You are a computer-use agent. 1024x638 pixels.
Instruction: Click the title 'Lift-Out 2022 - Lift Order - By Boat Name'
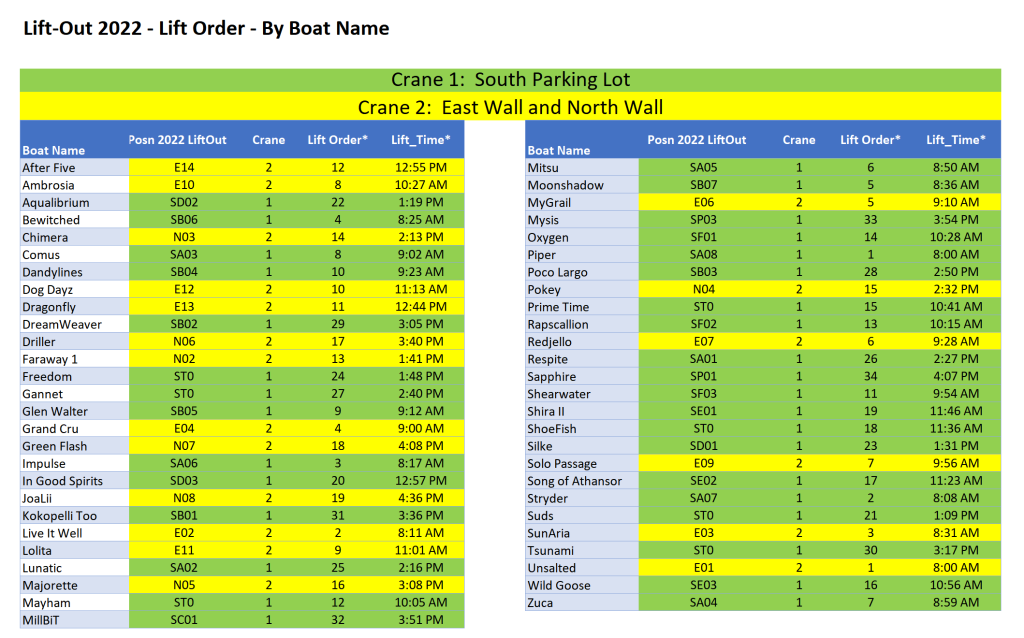(x=206, y=29)
